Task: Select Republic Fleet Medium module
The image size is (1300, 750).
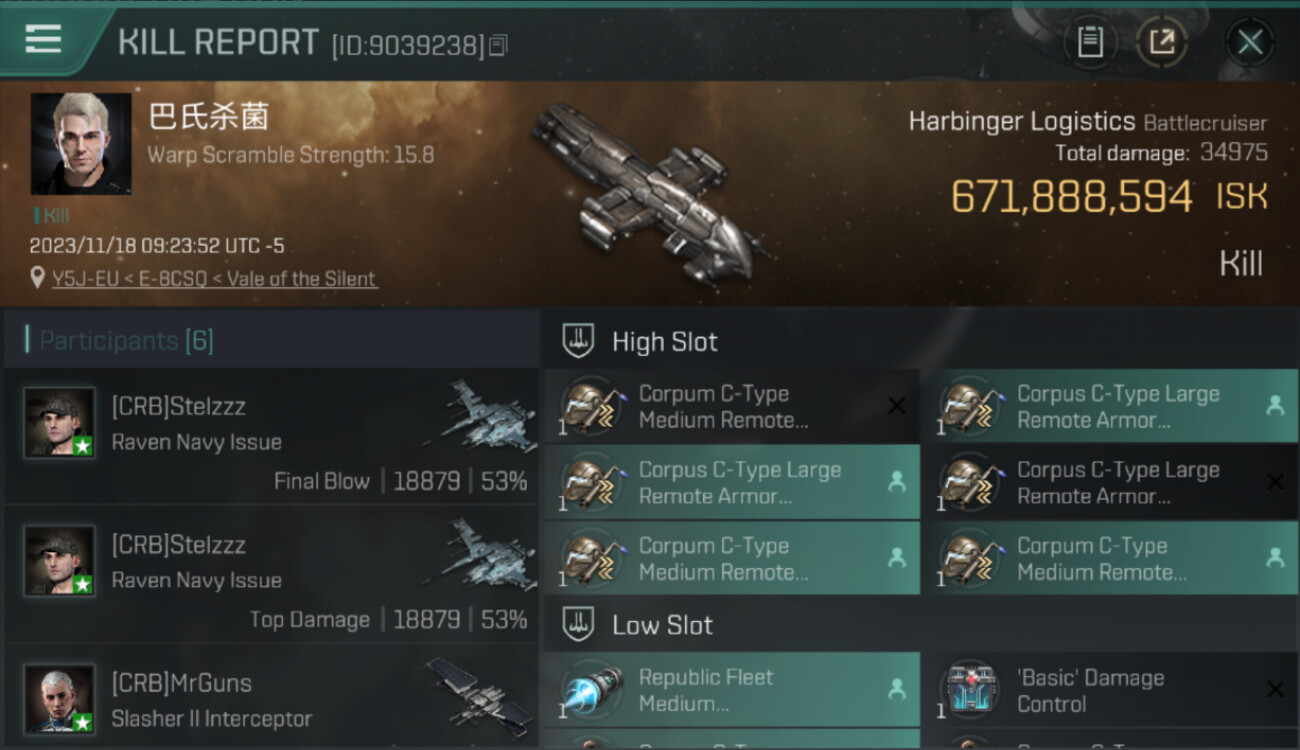Action: click(732, 690)
